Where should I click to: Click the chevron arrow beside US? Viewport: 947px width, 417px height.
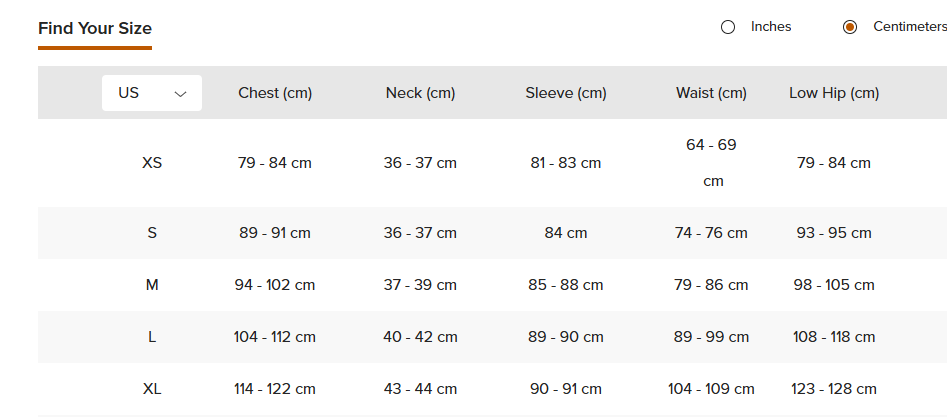pyautogui.click(x=181, y=94)
